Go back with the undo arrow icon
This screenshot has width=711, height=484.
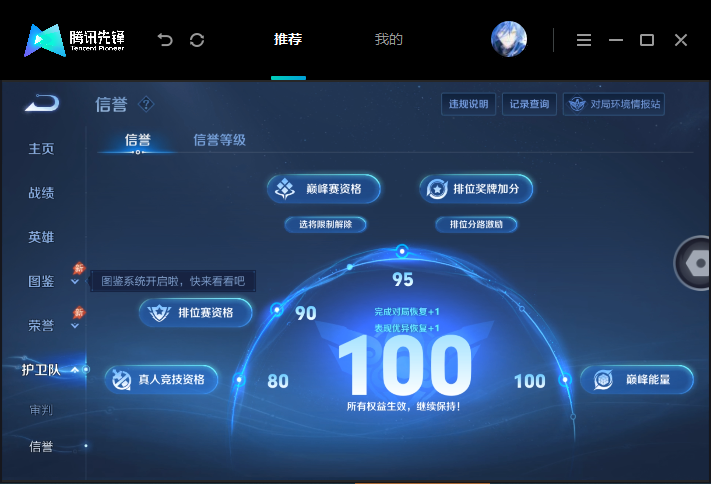pos(165,40)
